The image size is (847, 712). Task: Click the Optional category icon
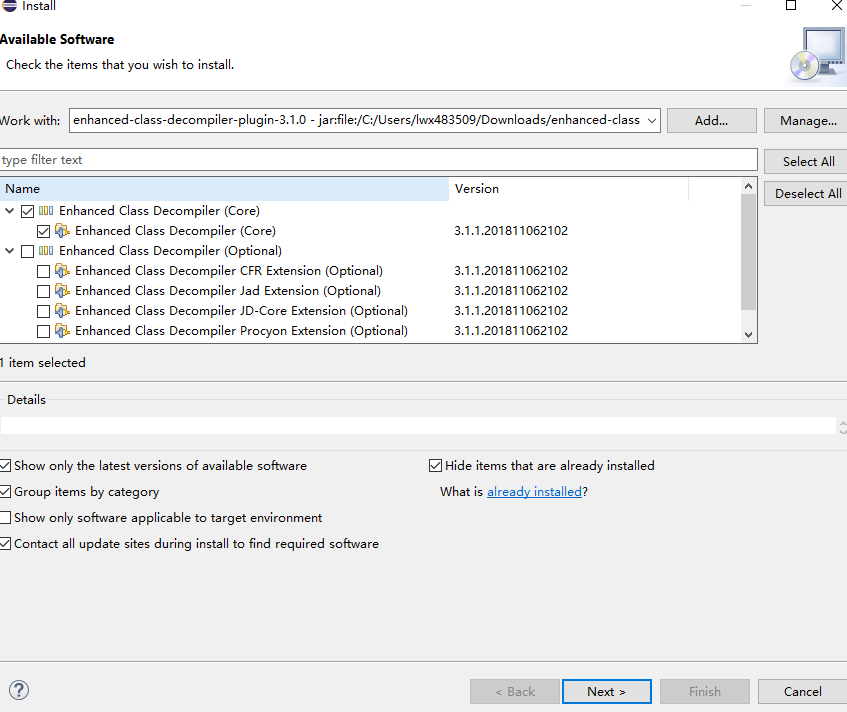tap(46, 251)
